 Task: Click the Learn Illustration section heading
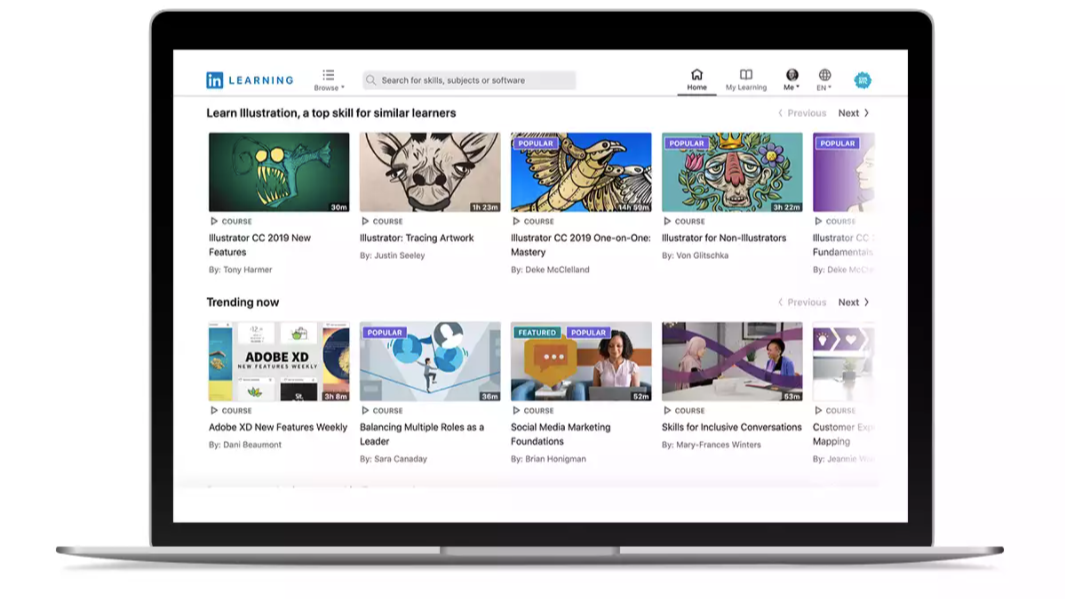331,113
